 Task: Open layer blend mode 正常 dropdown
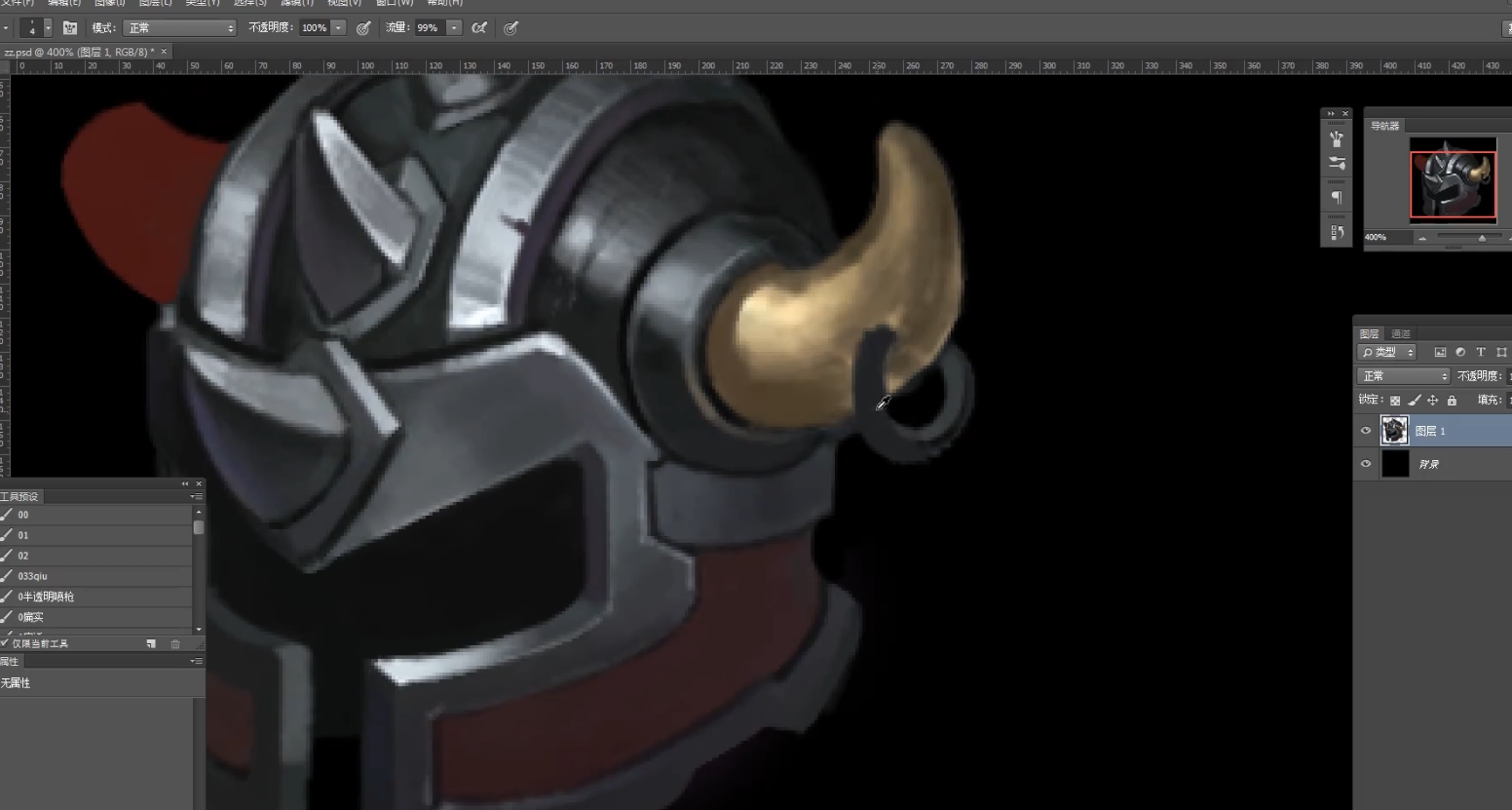(x=1404, y=376)
